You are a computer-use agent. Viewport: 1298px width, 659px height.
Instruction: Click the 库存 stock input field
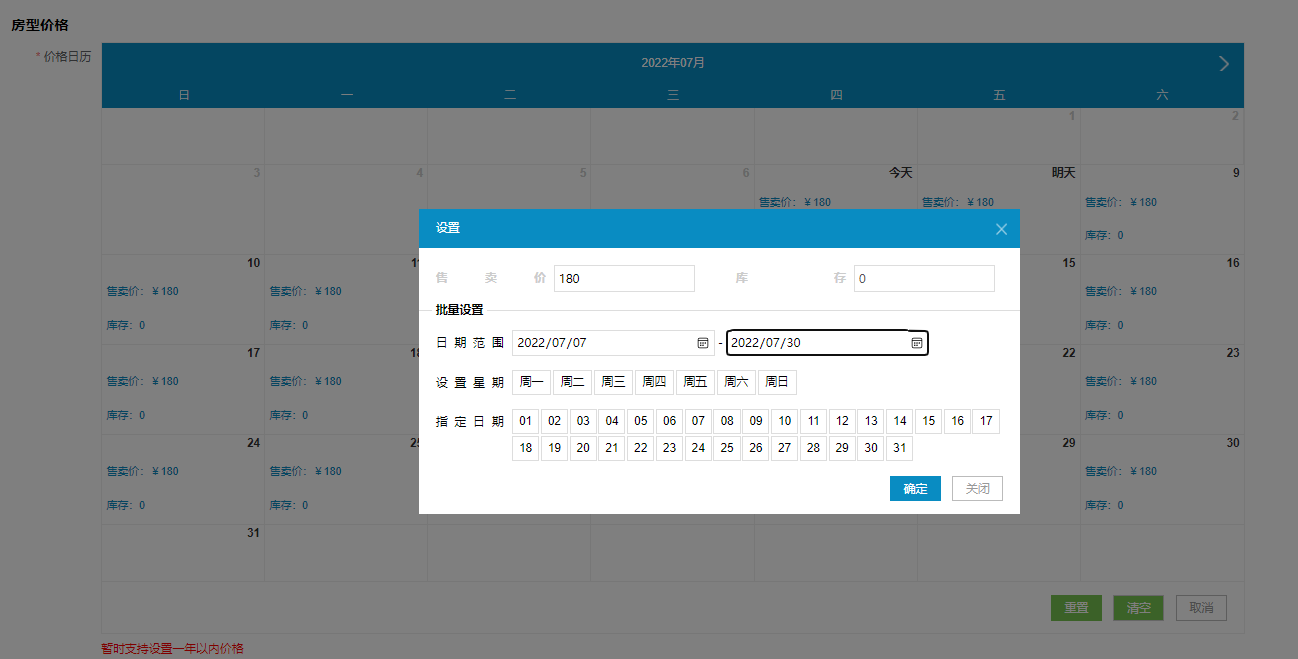click(924, 279)
